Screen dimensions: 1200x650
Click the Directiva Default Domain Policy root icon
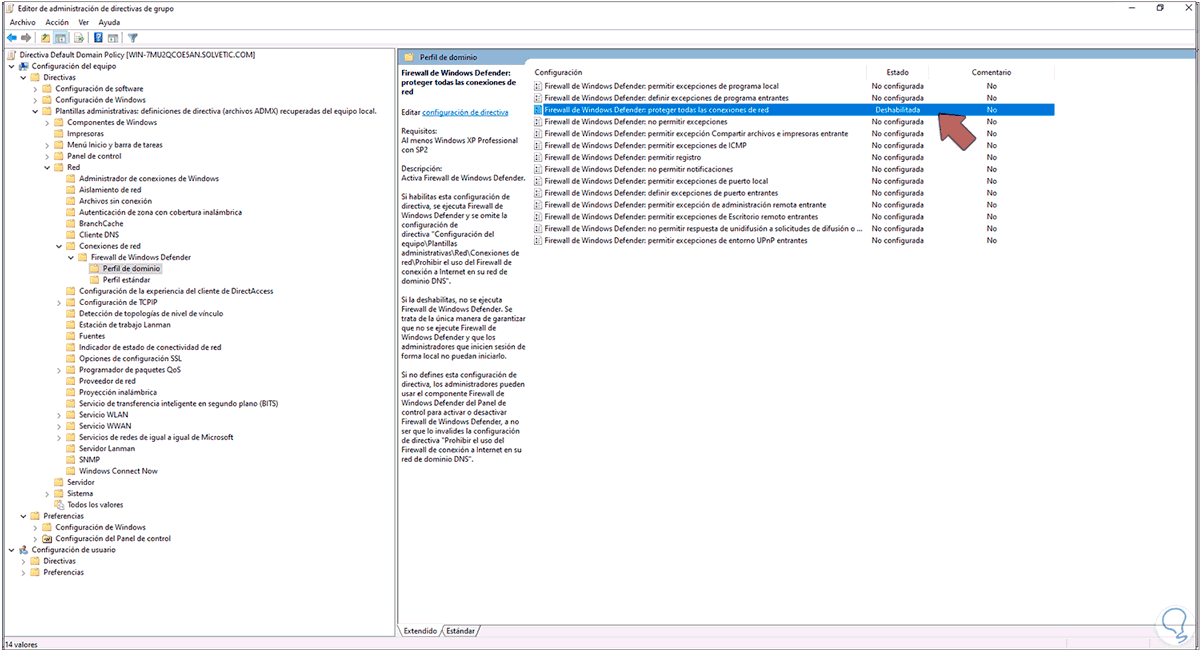tap(13, 54)
